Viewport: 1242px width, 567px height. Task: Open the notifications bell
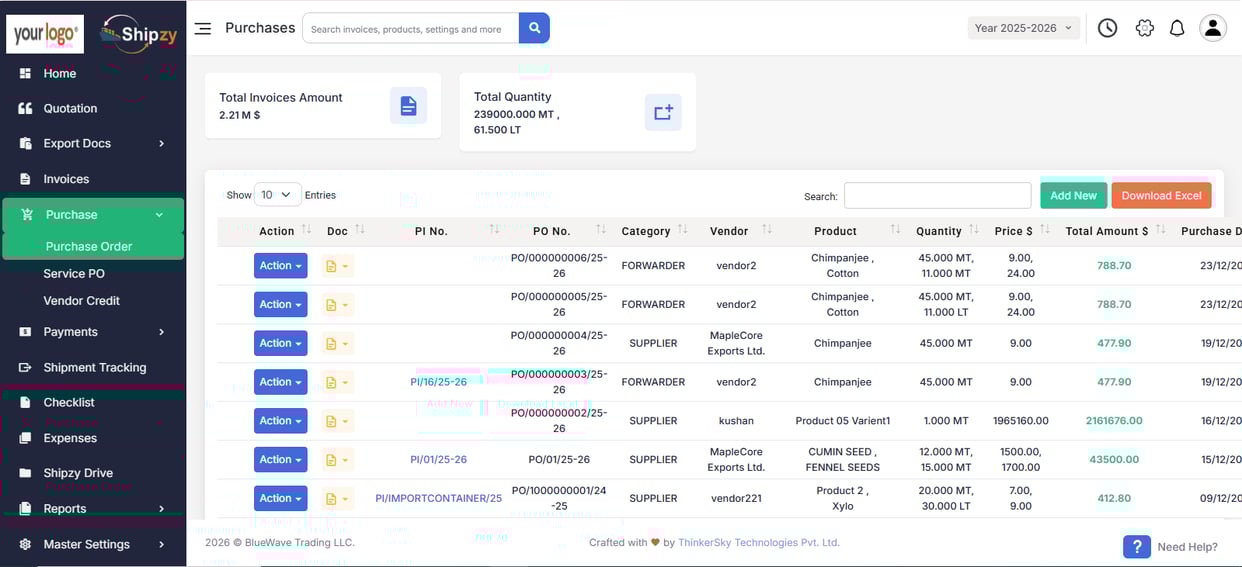(x=1177, y=28)
